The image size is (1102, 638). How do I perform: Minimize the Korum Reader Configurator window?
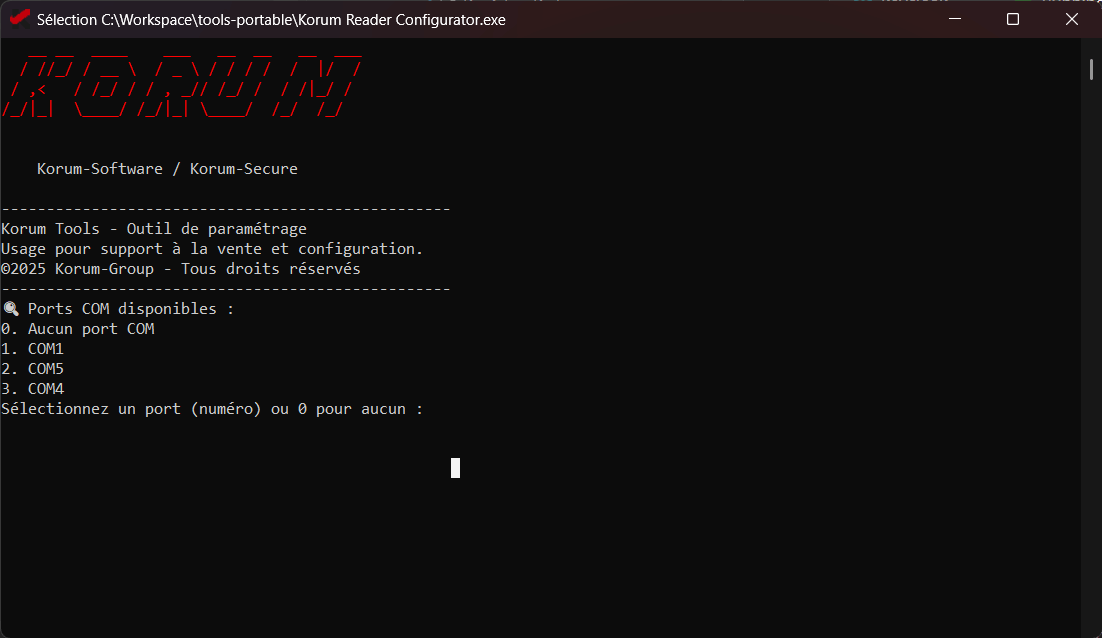pyautogui.click(x=954, y=19)
